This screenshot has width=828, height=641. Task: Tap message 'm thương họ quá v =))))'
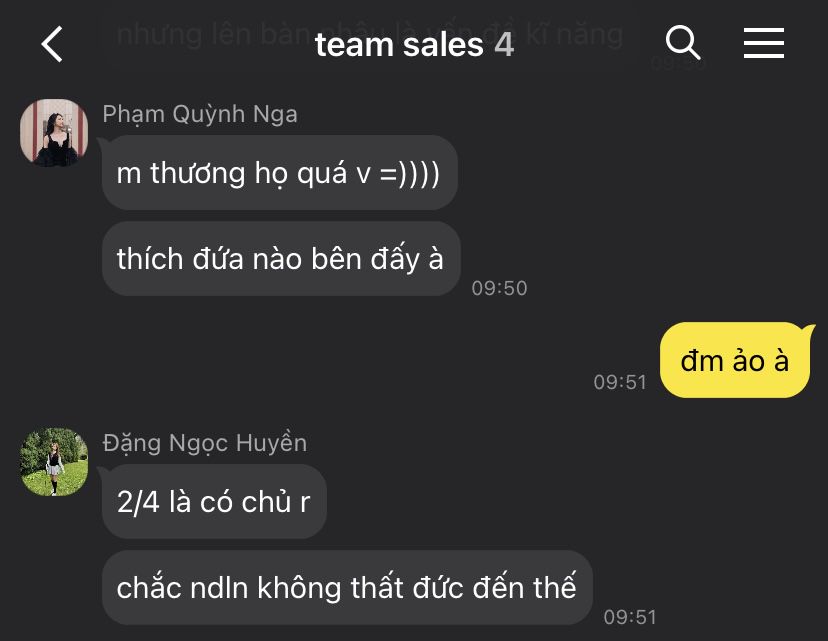279,173
